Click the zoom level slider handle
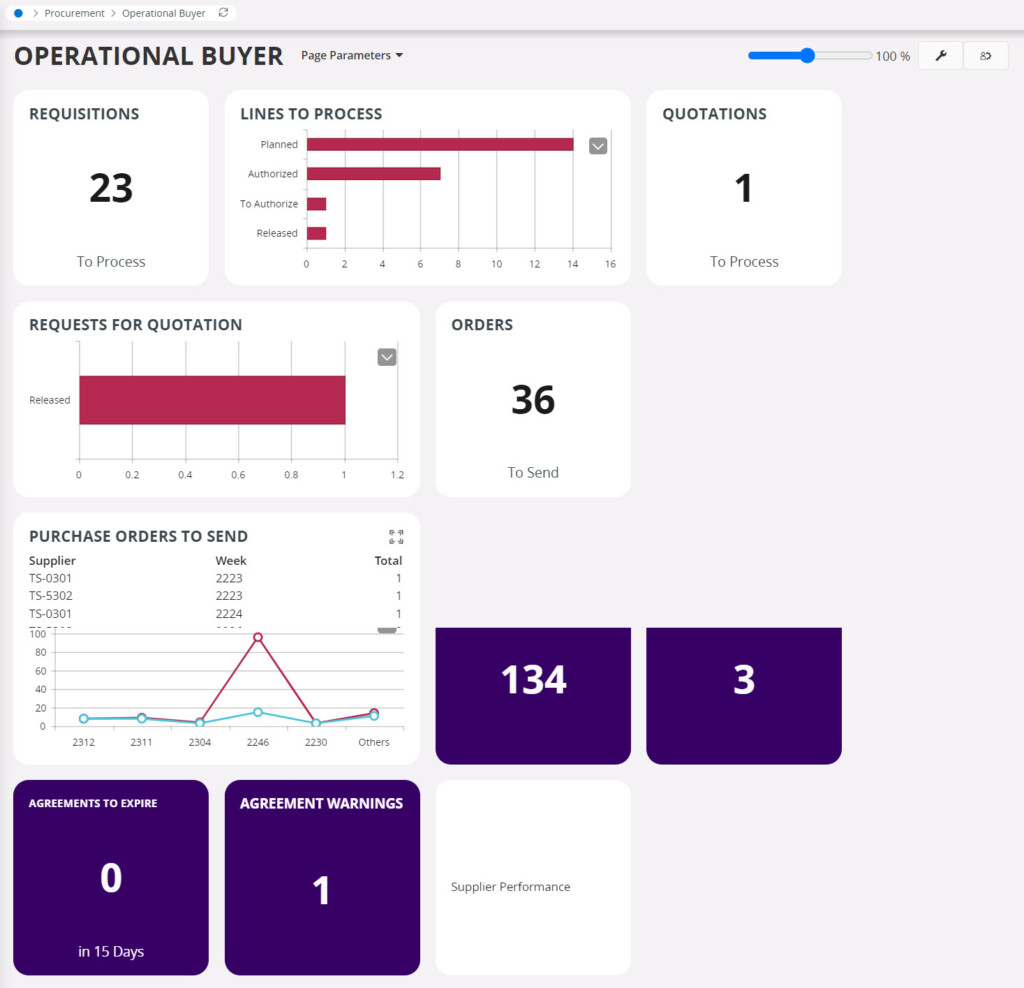Viewport: 1024px width, 988px height. tap(807, 56)
